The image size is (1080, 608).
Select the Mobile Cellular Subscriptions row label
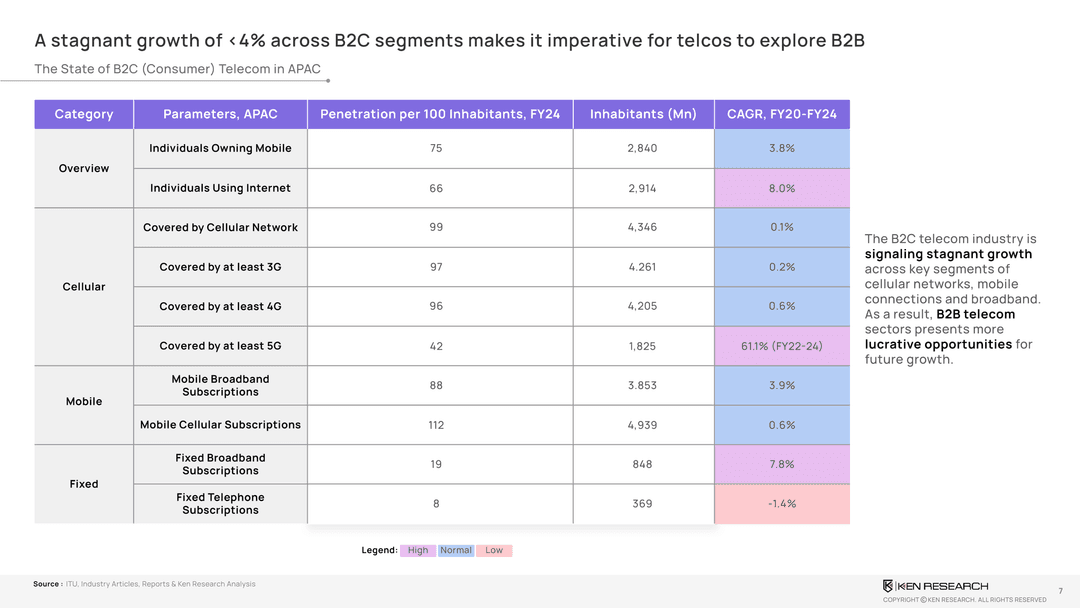pyautogui.click(x=220, y=425)
